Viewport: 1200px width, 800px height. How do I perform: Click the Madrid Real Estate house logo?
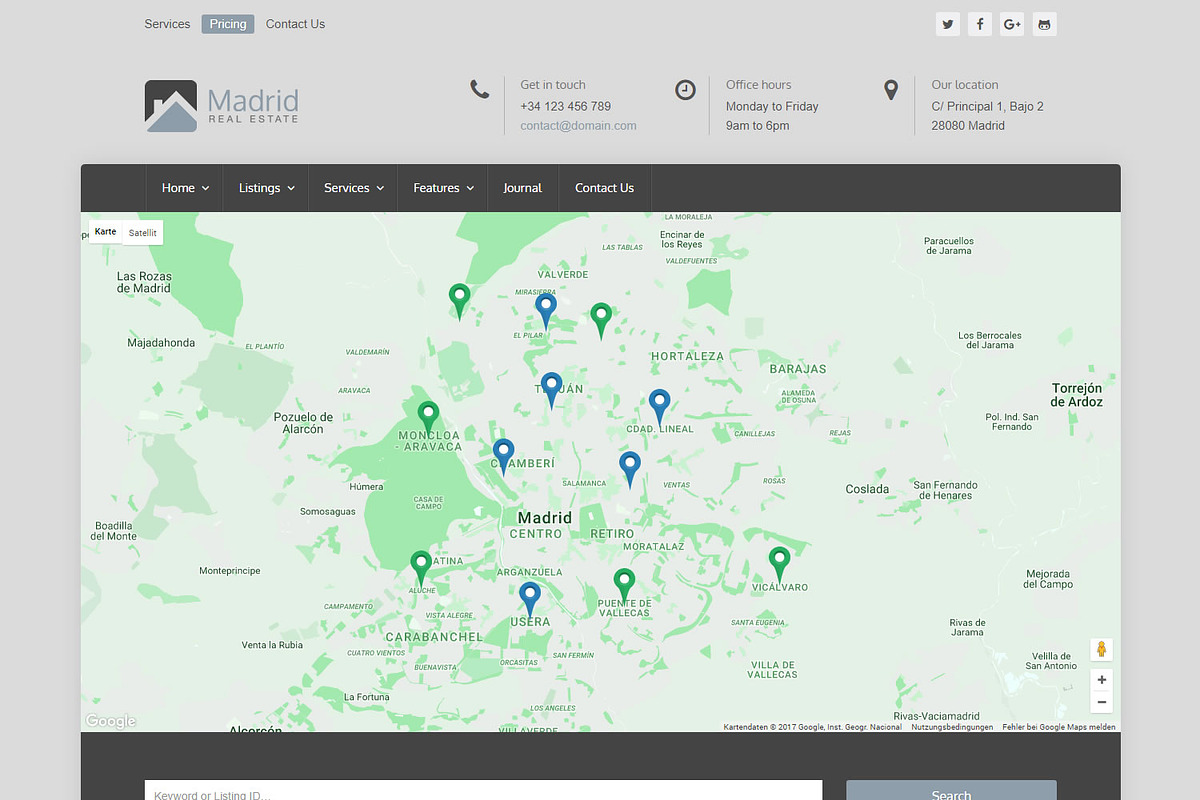coord(171,106)
